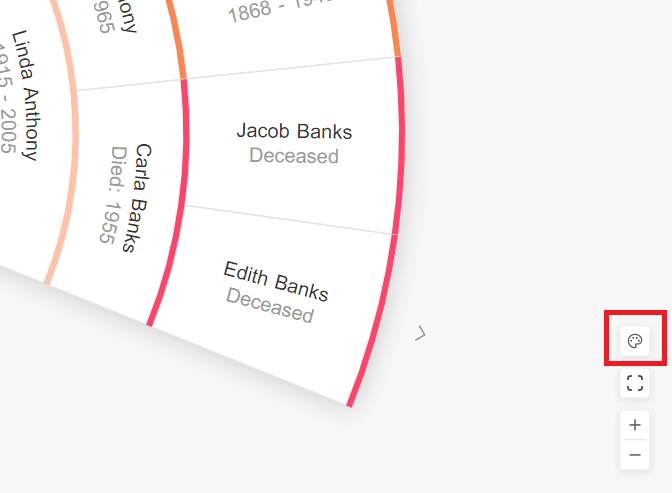Click orange arc left of 1868 segment

coord(176,39)
